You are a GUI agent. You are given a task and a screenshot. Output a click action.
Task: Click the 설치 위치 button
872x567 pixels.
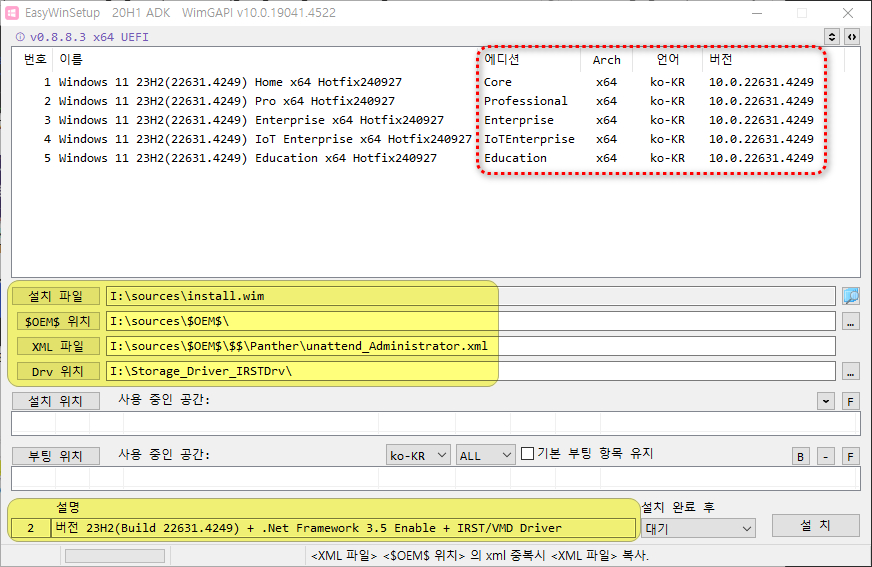56,401
